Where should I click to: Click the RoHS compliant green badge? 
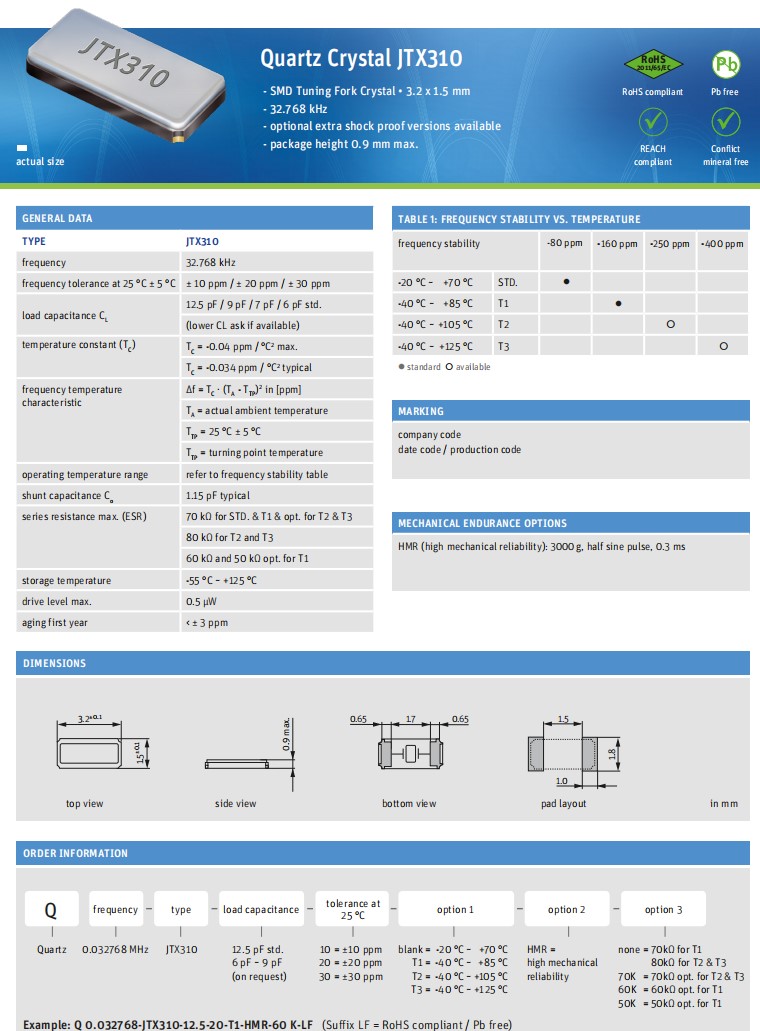coord(652,64)
